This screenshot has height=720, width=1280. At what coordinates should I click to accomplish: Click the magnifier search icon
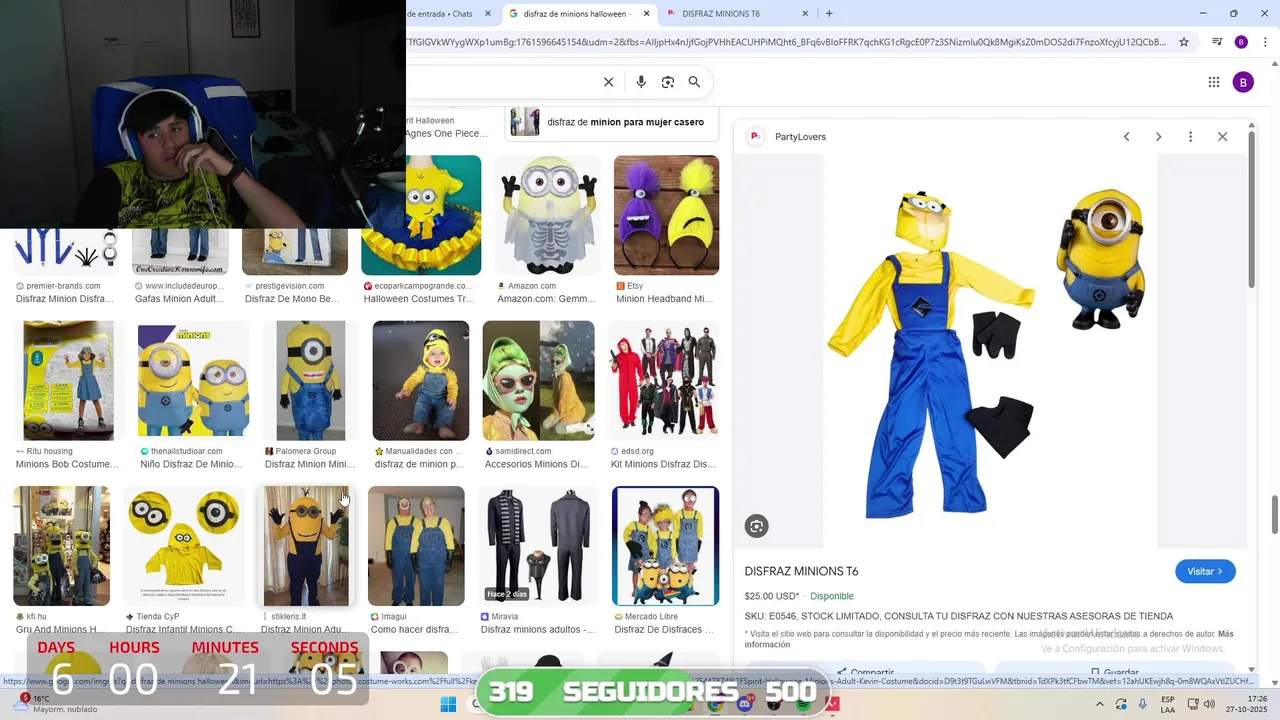[694, 82]
